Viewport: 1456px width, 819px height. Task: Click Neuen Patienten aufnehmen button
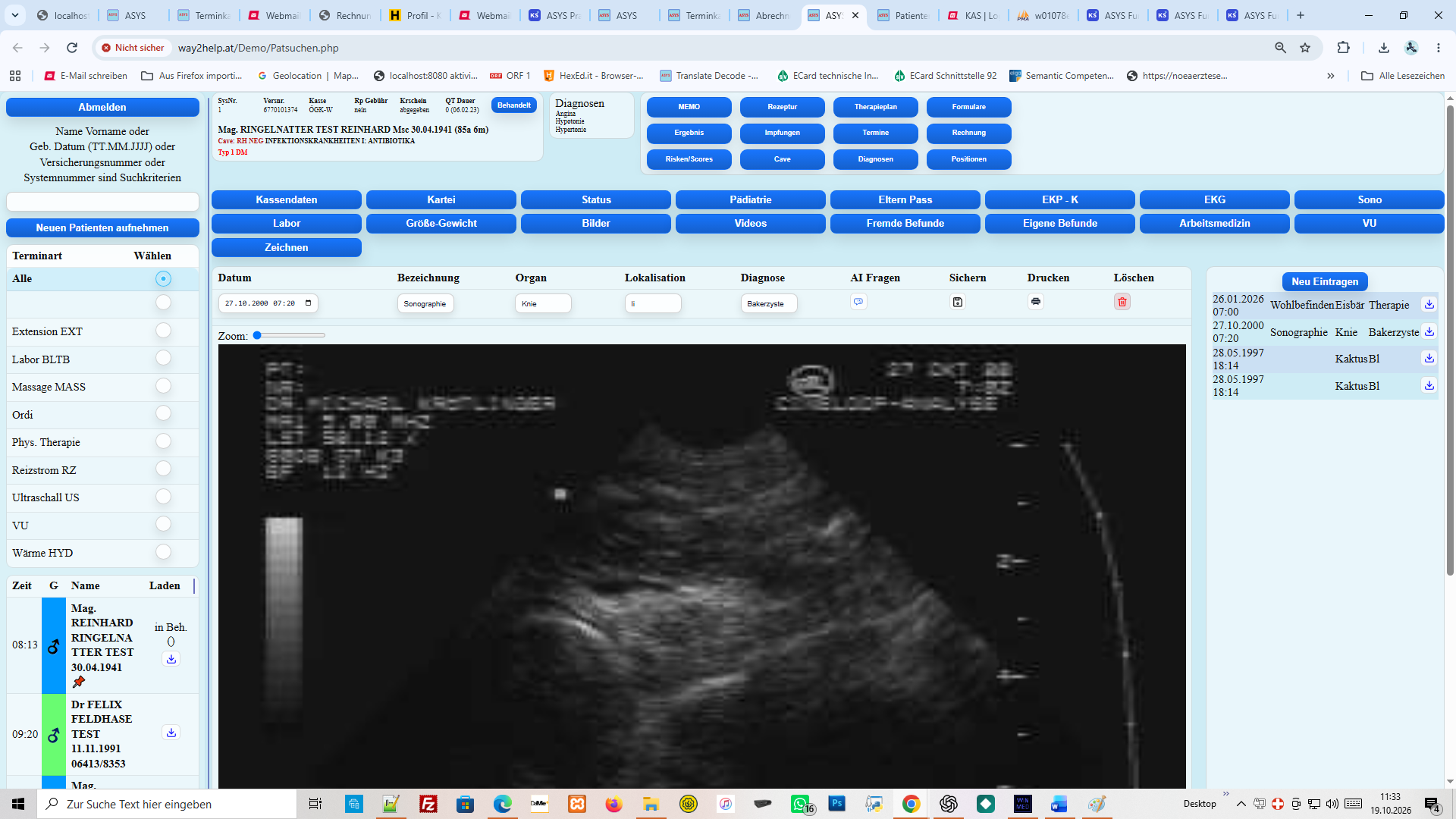pos(102,227)
